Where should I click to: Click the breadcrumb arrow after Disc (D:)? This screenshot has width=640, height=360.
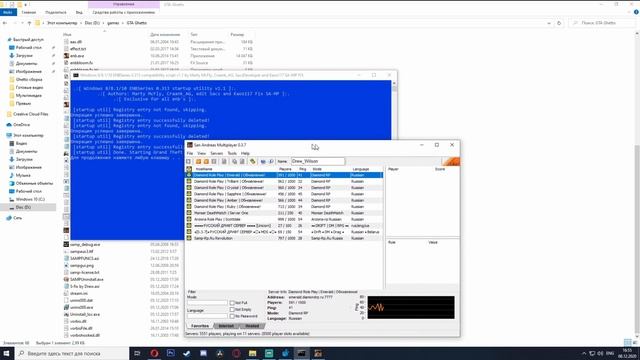[x=104, y=23]
